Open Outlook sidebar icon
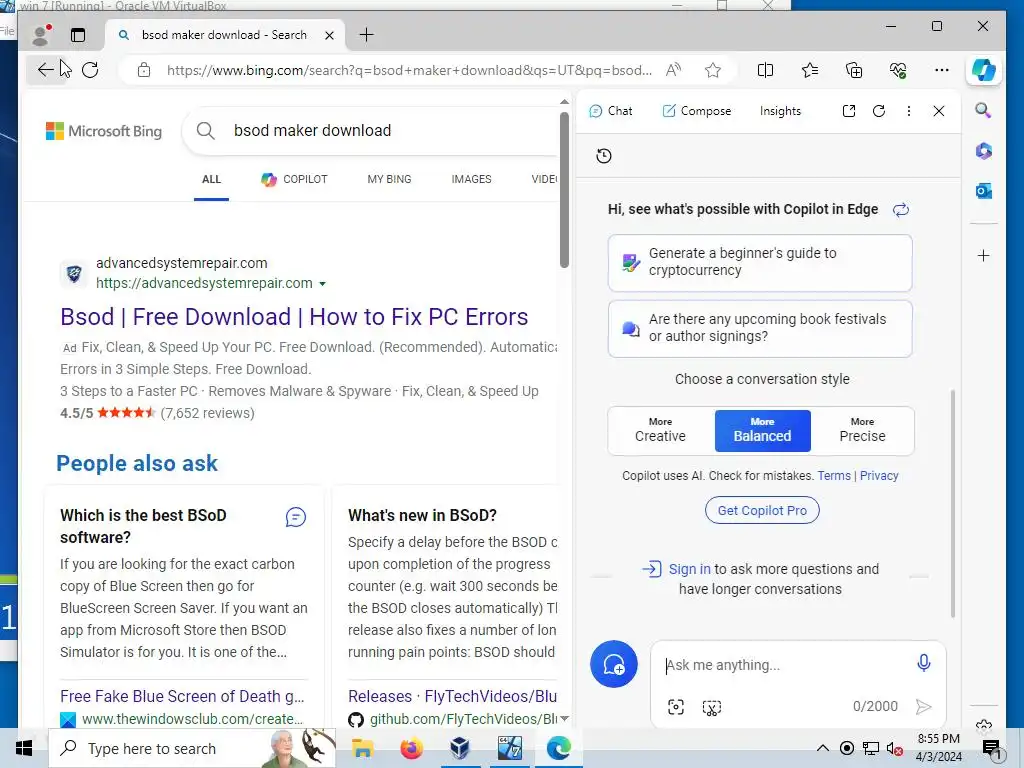Image resolution: width=1024 pixels, height=768 pixels. point(984,191)
